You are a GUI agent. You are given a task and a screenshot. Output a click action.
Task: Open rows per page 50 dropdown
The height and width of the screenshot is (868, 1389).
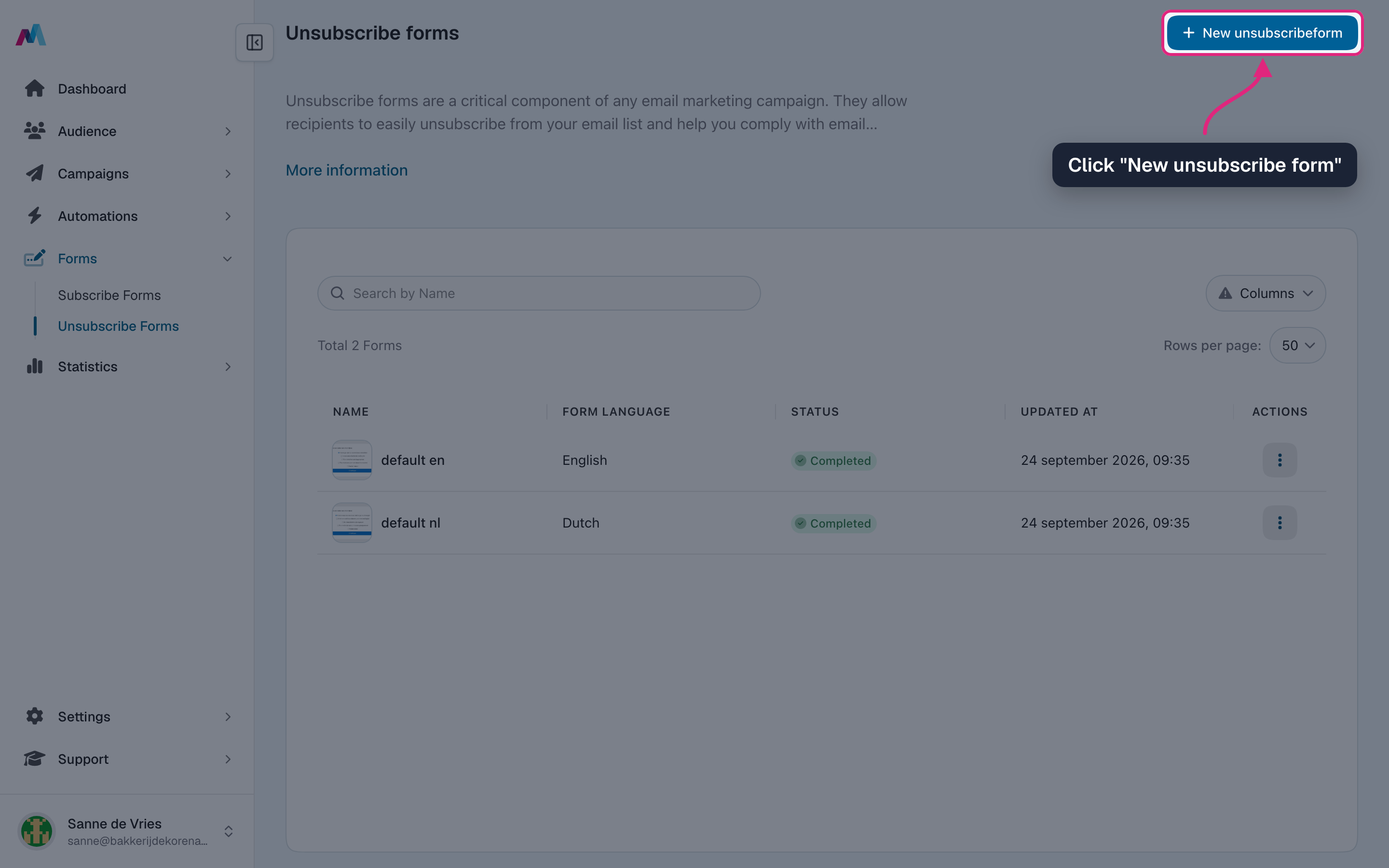pos(1297,346)
